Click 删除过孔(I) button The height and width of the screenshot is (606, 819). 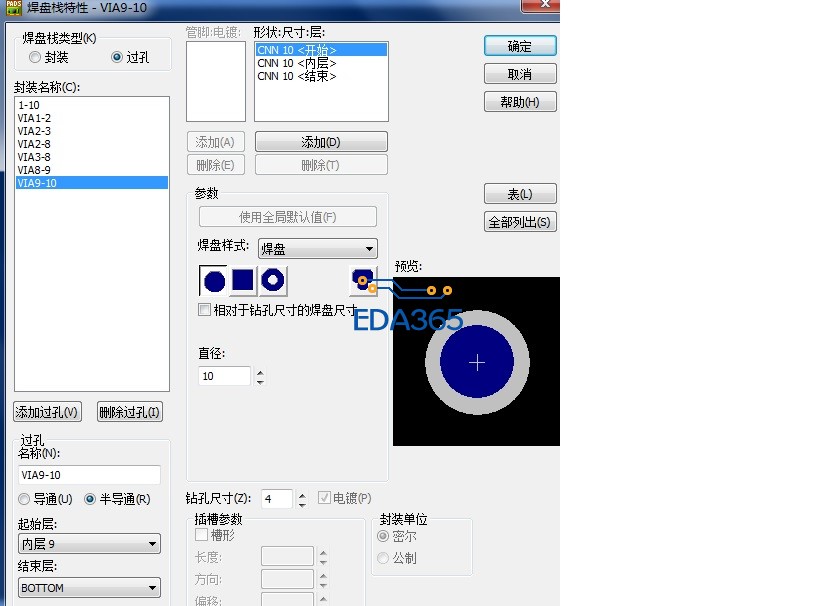[x=130, y=412]
